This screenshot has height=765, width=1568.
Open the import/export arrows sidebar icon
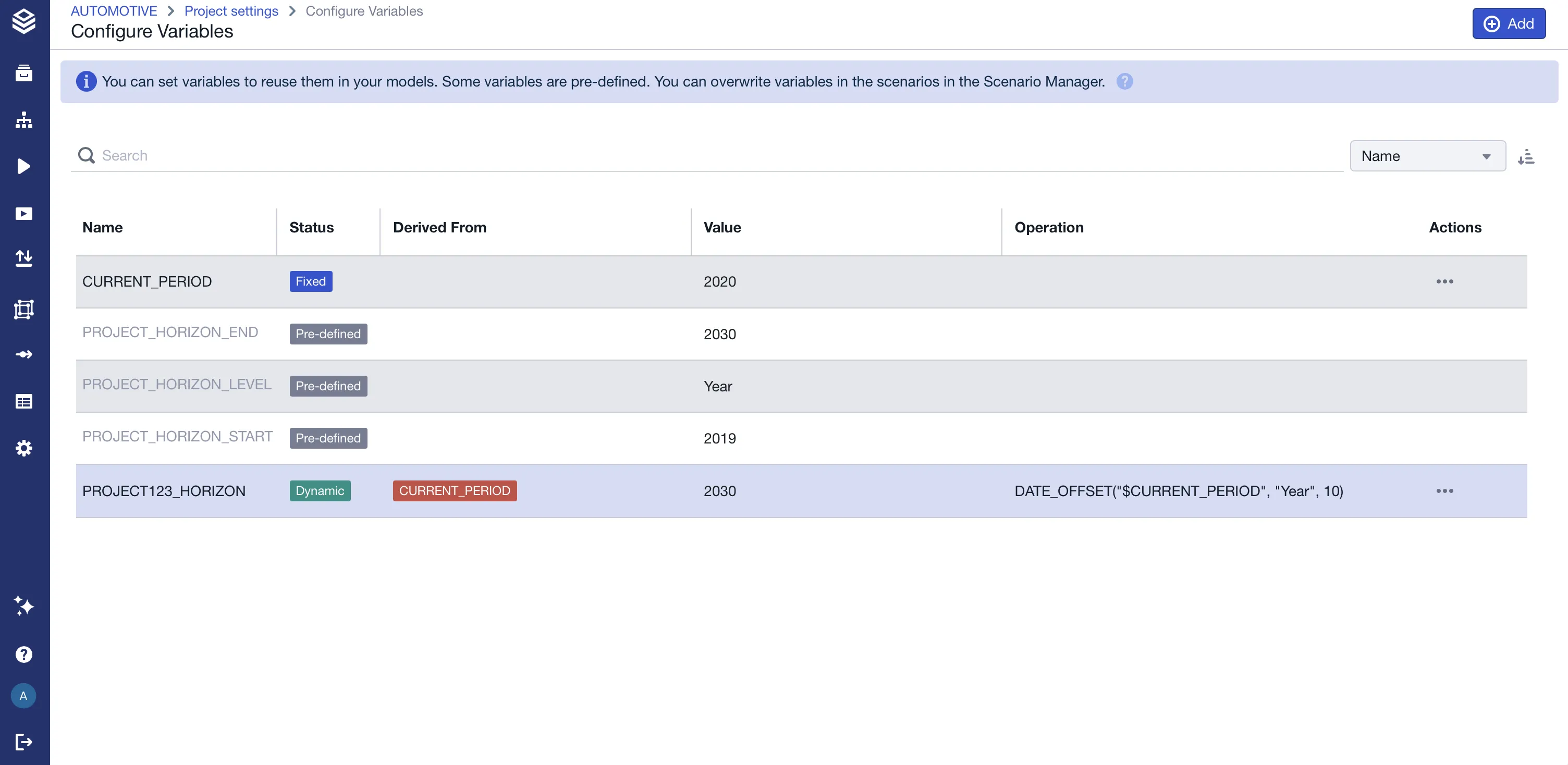coord(24,258)
